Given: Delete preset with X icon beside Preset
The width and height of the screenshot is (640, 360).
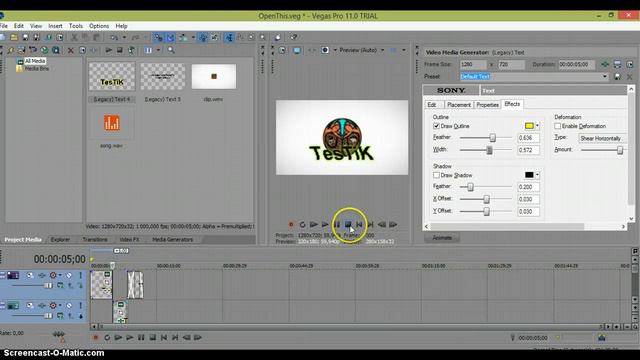Looking at the screenshot, I should 629,76.
